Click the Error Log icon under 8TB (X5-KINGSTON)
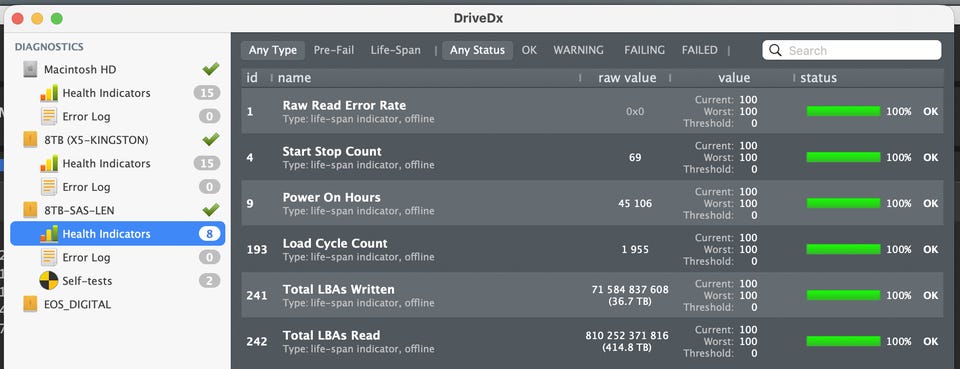The width and height of the screenshot is (960, 369). click(49, 187)
